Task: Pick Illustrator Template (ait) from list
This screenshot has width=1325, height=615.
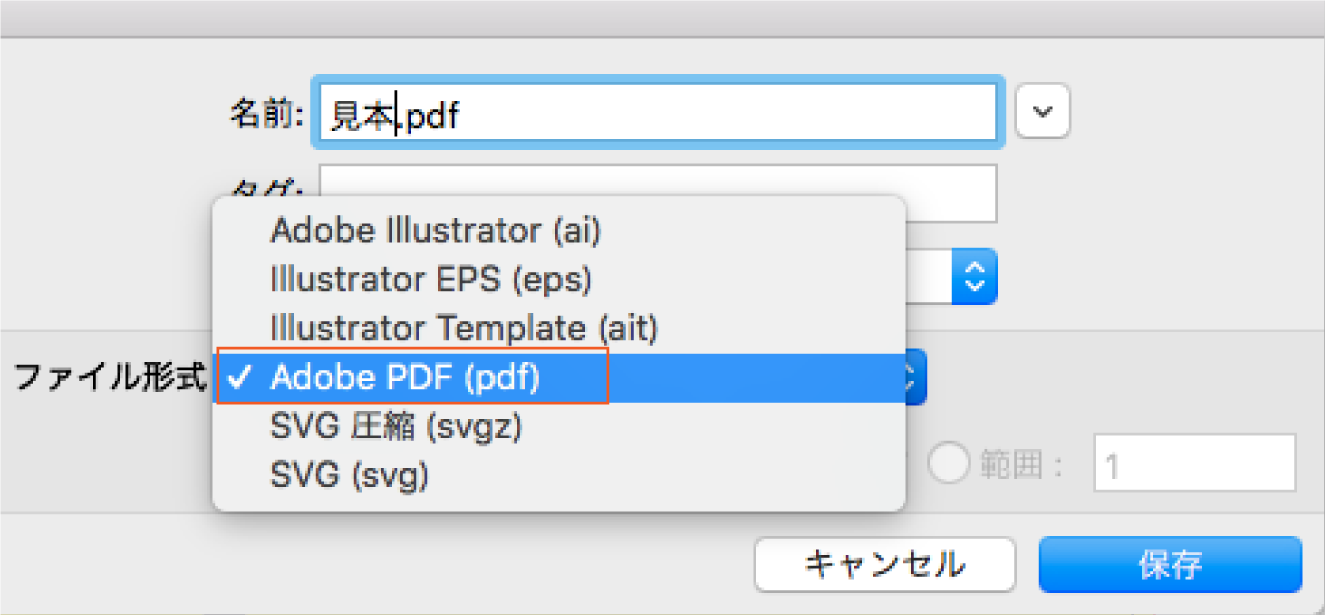Action: click(559, 327)
